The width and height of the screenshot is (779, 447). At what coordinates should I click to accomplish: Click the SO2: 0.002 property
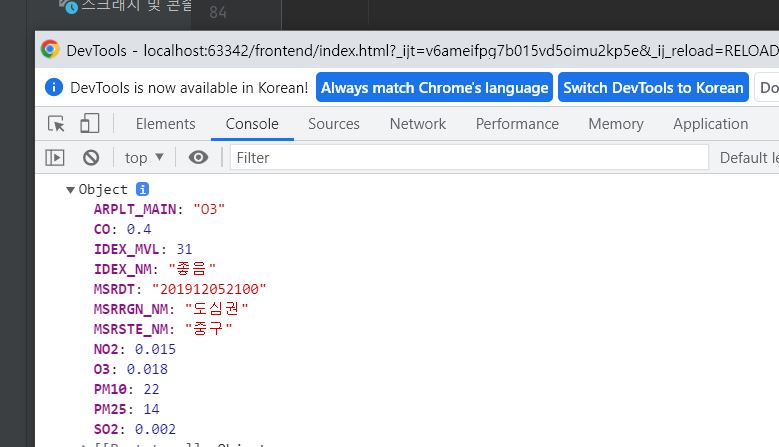click(135, 429)
